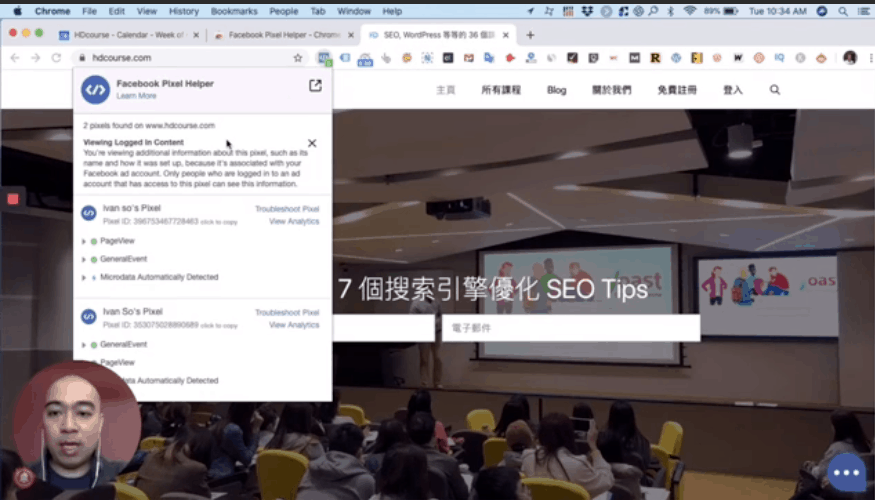The height and width of the screenshot is (500, 875).
Task: Open a new browser tab
Action: pyautogui.click(x=530, y=35)
